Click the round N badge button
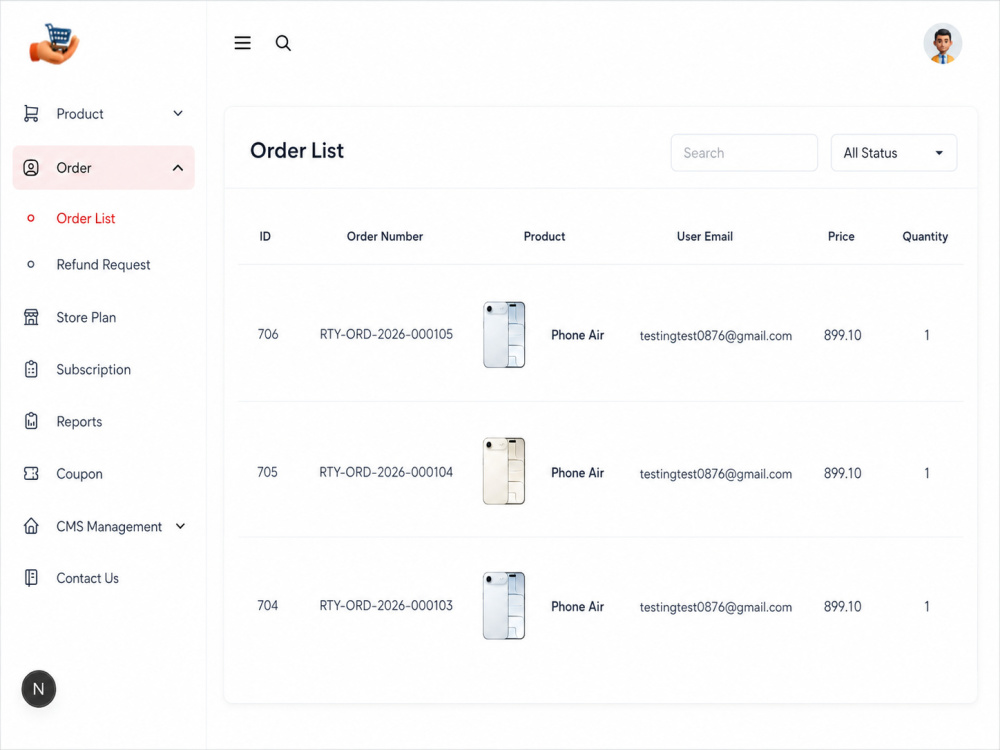This screenshot has width=1000, height=750. coord(39,689)
